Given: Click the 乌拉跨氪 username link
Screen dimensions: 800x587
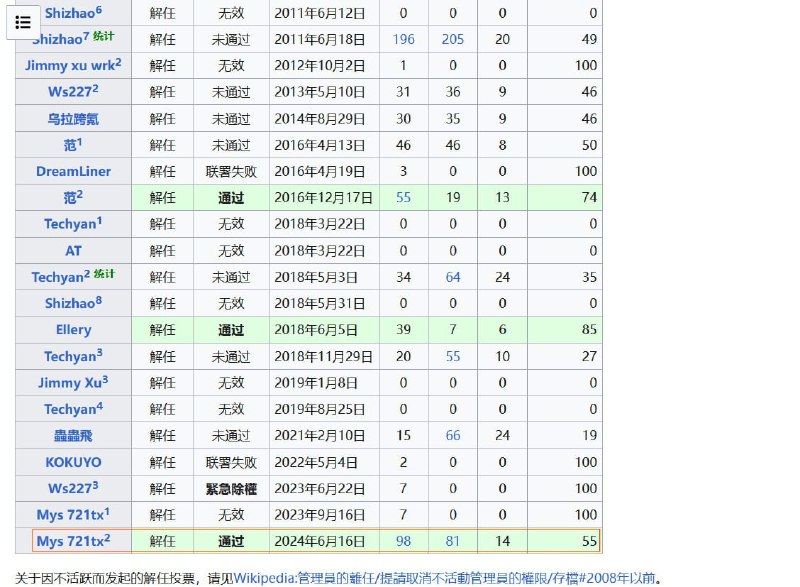Looking at the screenshot, I should tap(72, 118).
